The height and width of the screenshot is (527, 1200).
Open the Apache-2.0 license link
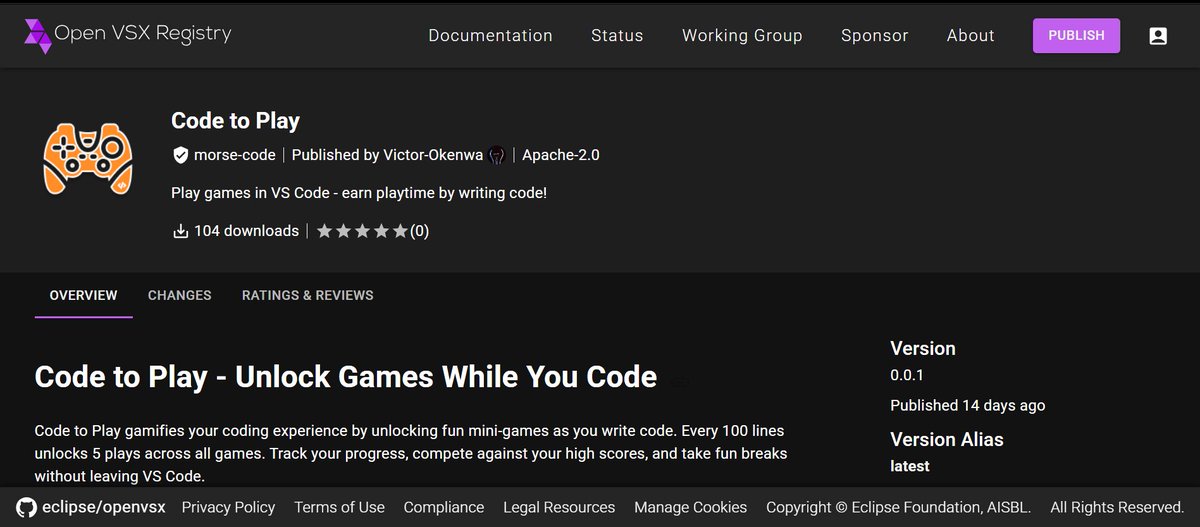[561, 155]
